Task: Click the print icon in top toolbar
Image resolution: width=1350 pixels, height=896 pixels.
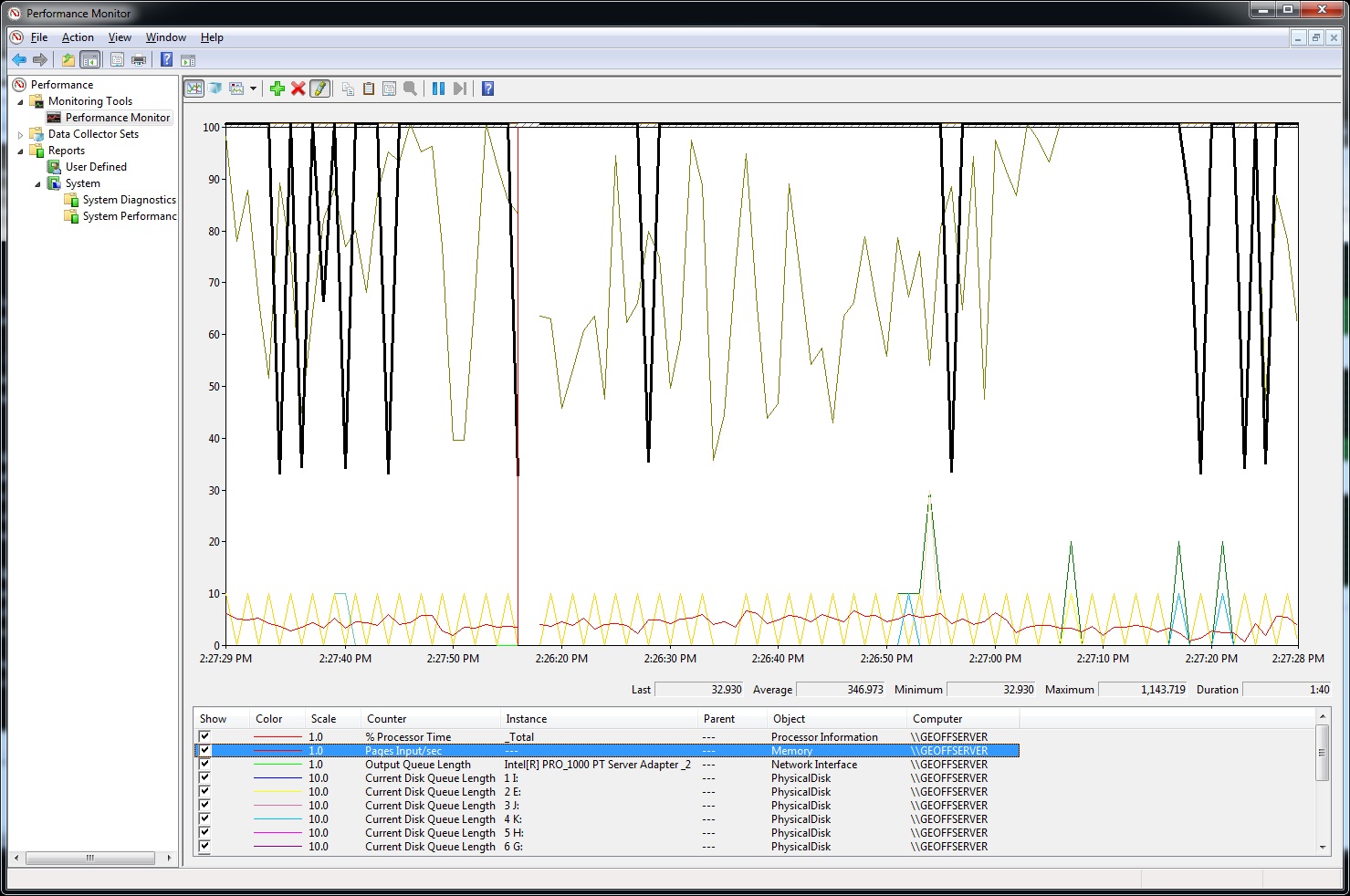Action: click(139, 60)
